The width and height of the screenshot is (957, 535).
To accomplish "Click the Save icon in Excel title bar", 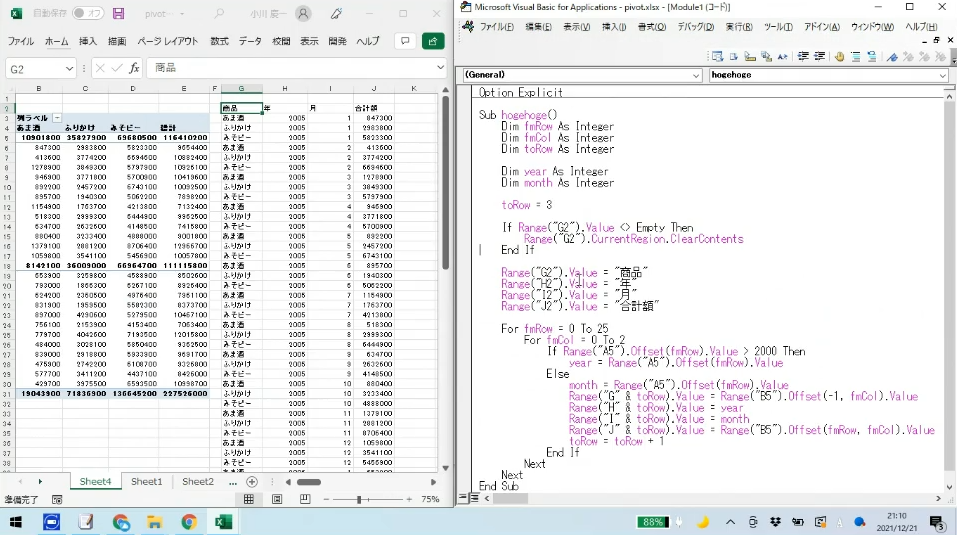I will (119, 14).
